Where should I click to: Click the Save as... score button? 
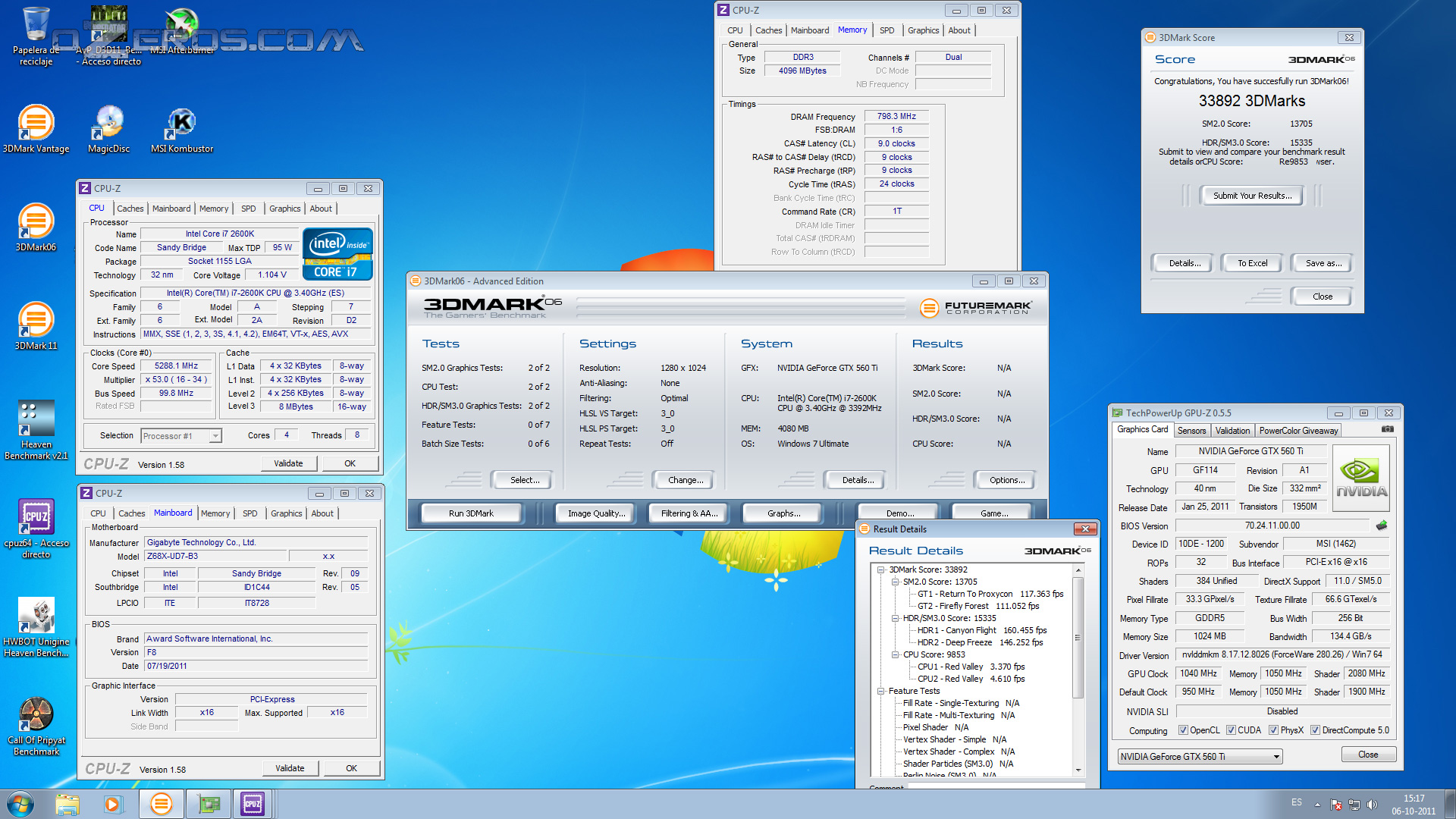[x=1323, y=263]
